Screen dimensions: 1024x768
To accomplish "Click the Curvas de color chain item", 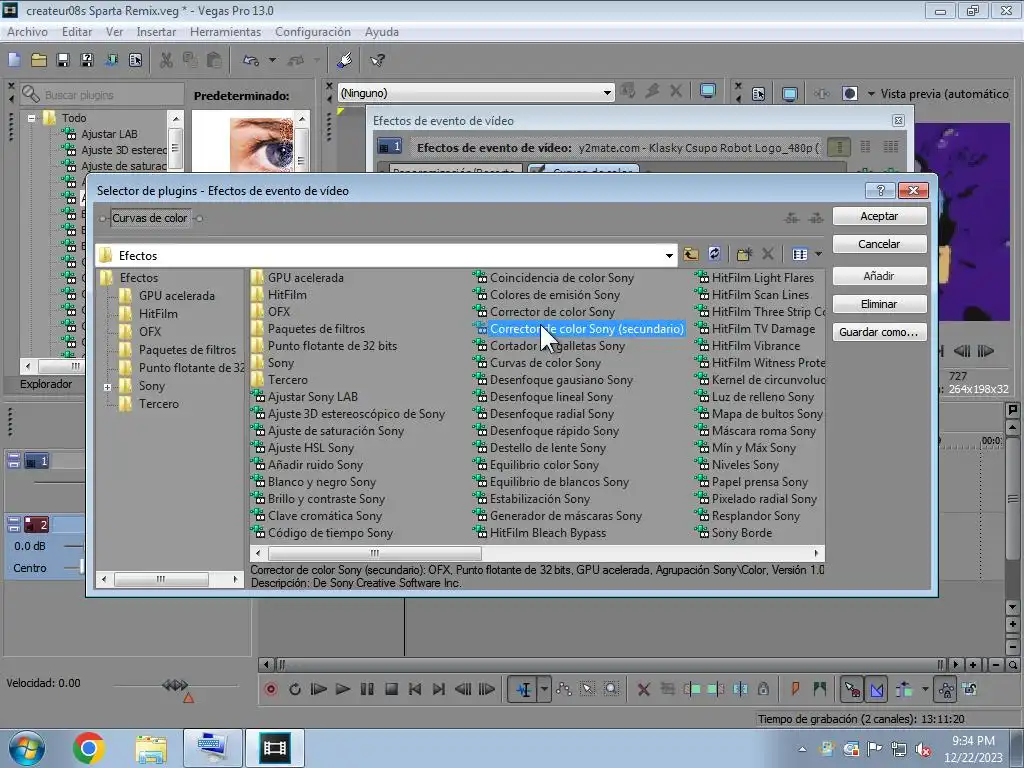I will (x=150, y=218).
